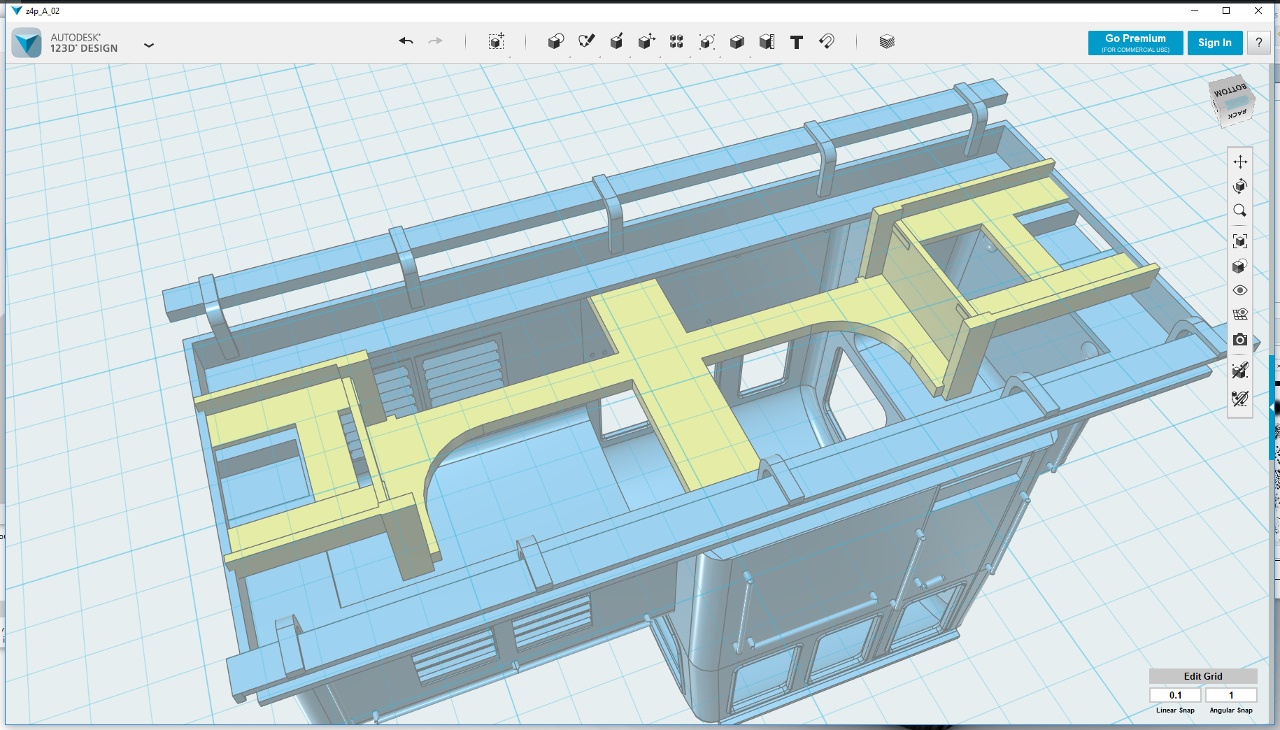
Task: Click the Sign In button
Action: 1215,42
